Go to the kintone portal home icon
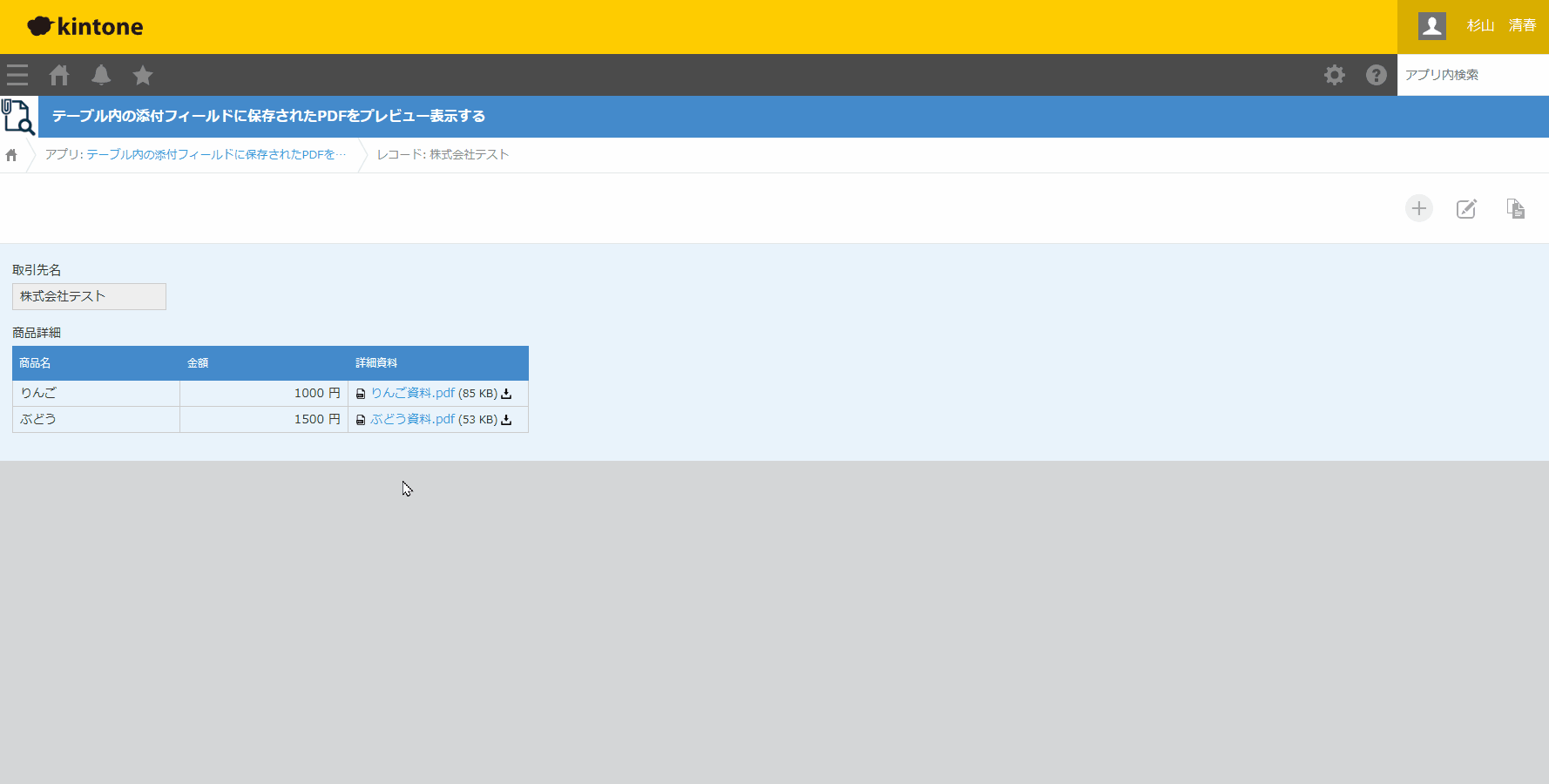Image resolution: width=1549 pixels, height=784 pixels. tap(59, 75)
